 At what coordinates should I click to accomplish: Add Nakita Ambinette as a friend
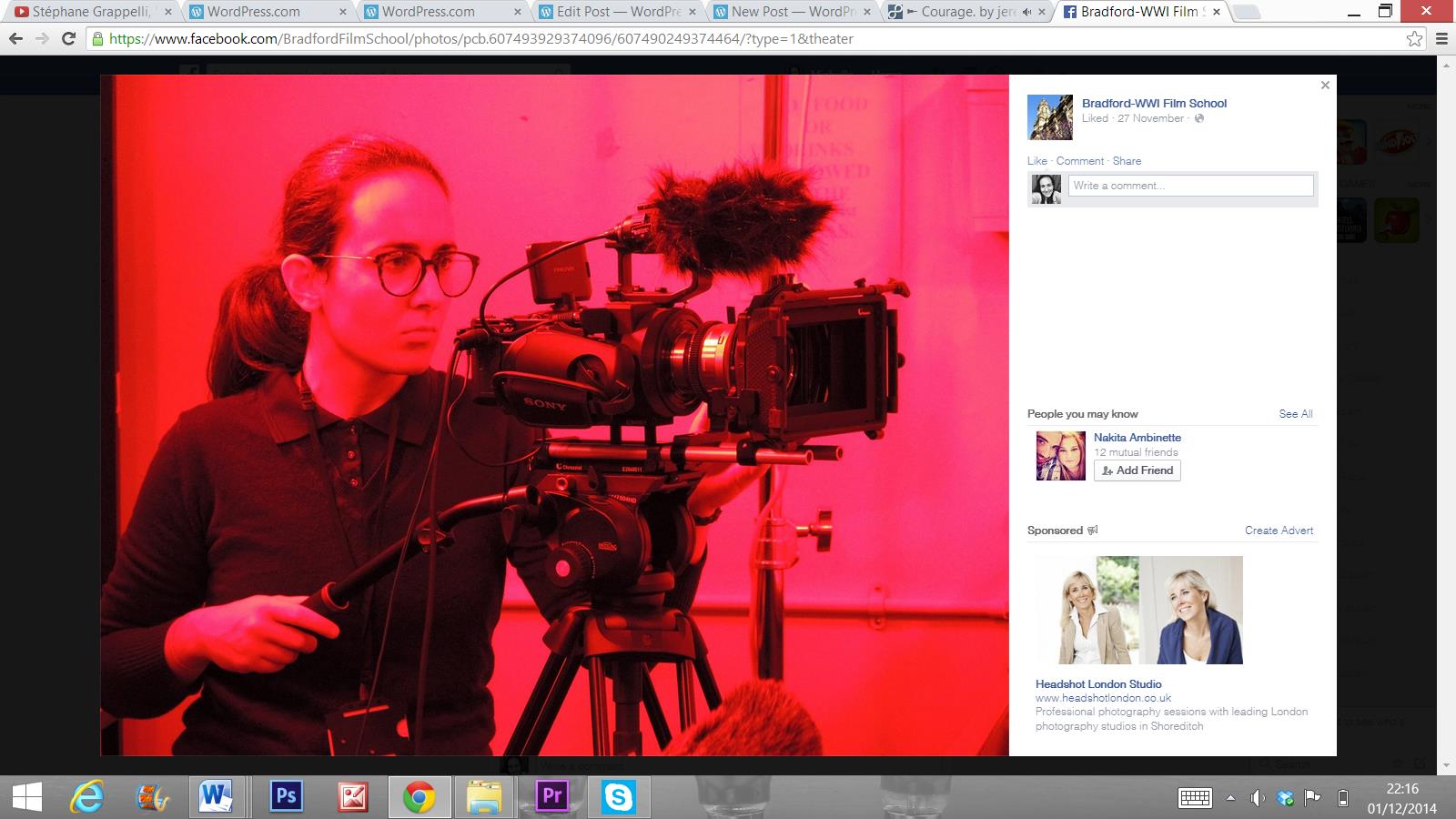click(x=1137, y=470)
